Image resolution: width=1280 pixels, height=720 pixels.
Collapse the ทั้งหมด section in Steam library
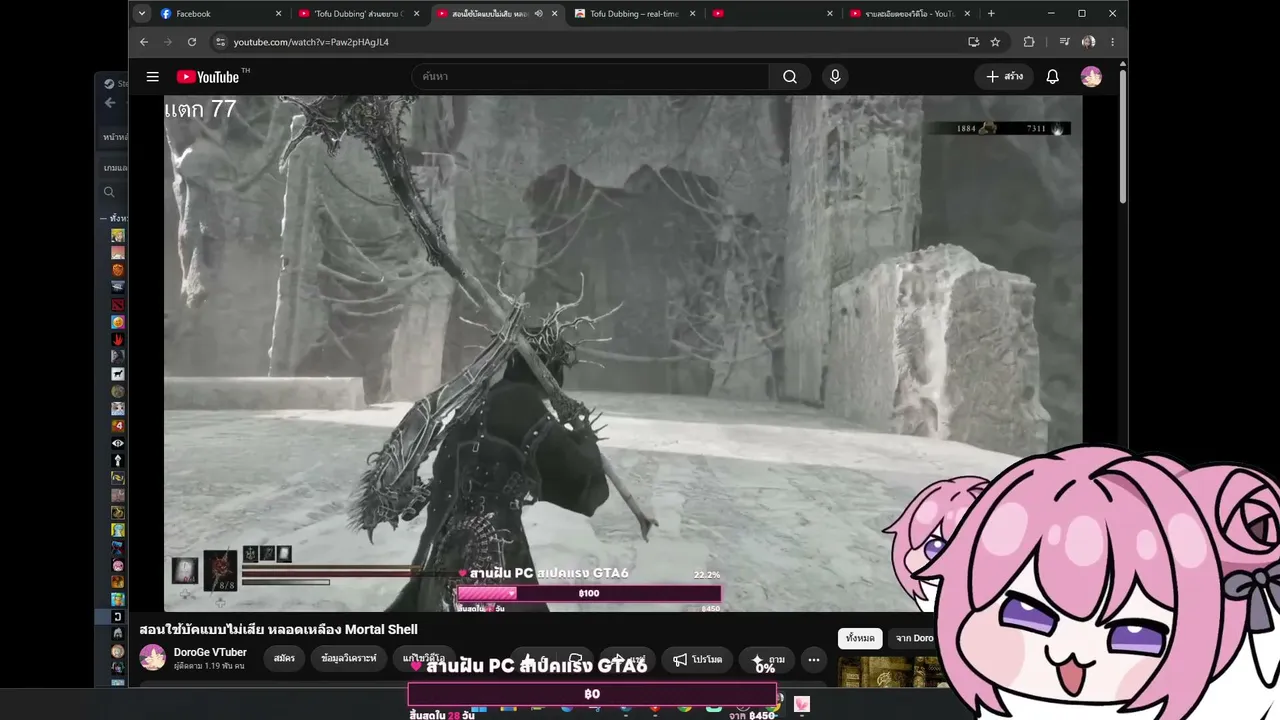[103, 218]
